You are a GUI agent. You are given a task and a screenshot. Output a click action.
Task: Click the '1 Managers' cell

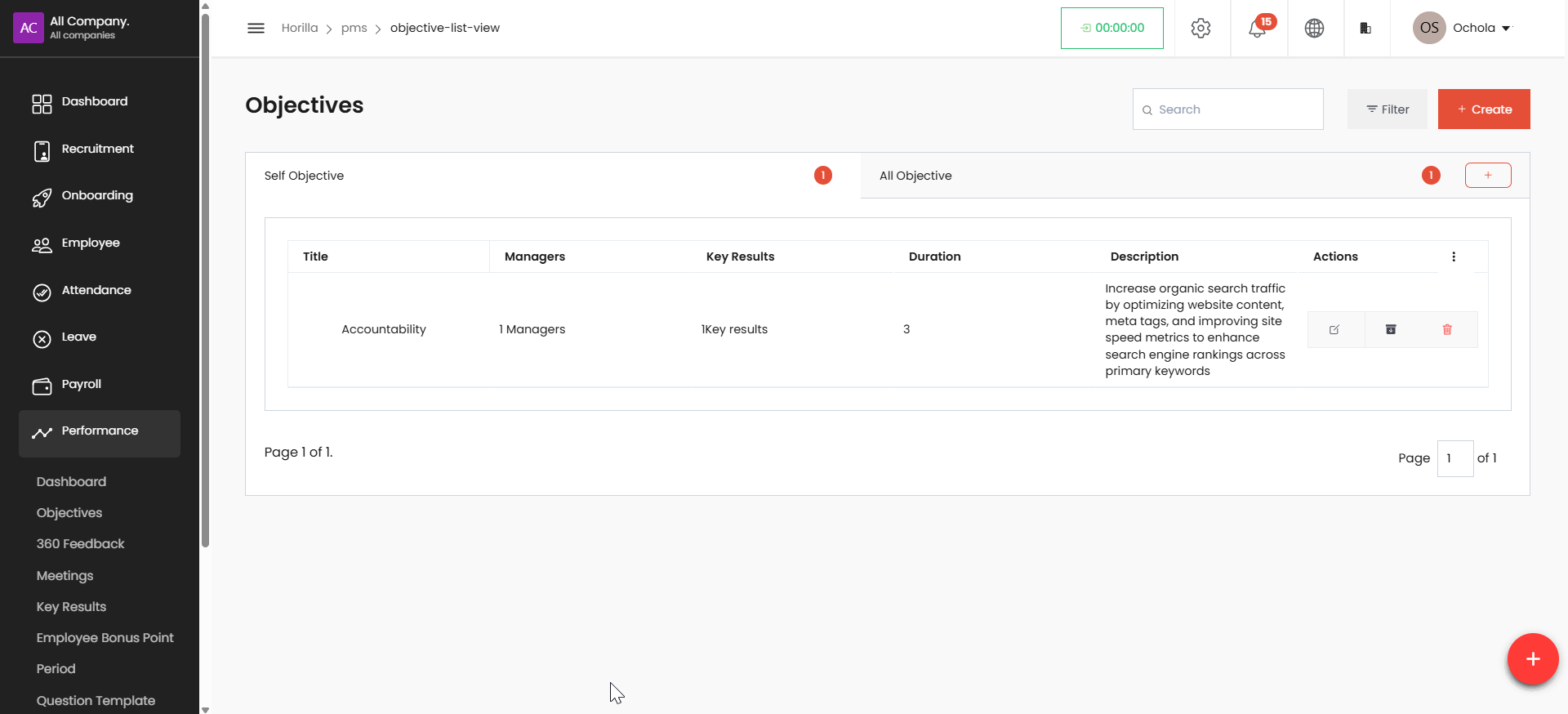tap(532, 329)
